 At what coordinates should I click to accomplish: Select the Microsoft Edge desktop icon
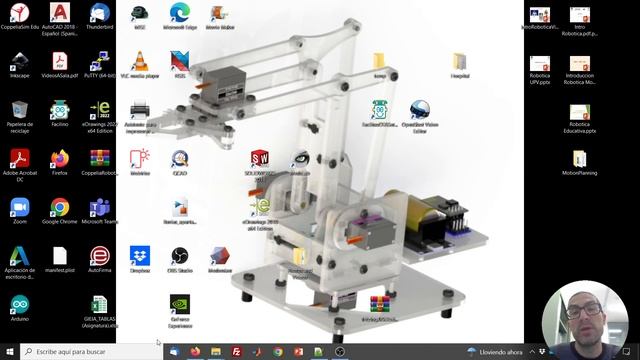pos(180,16)
